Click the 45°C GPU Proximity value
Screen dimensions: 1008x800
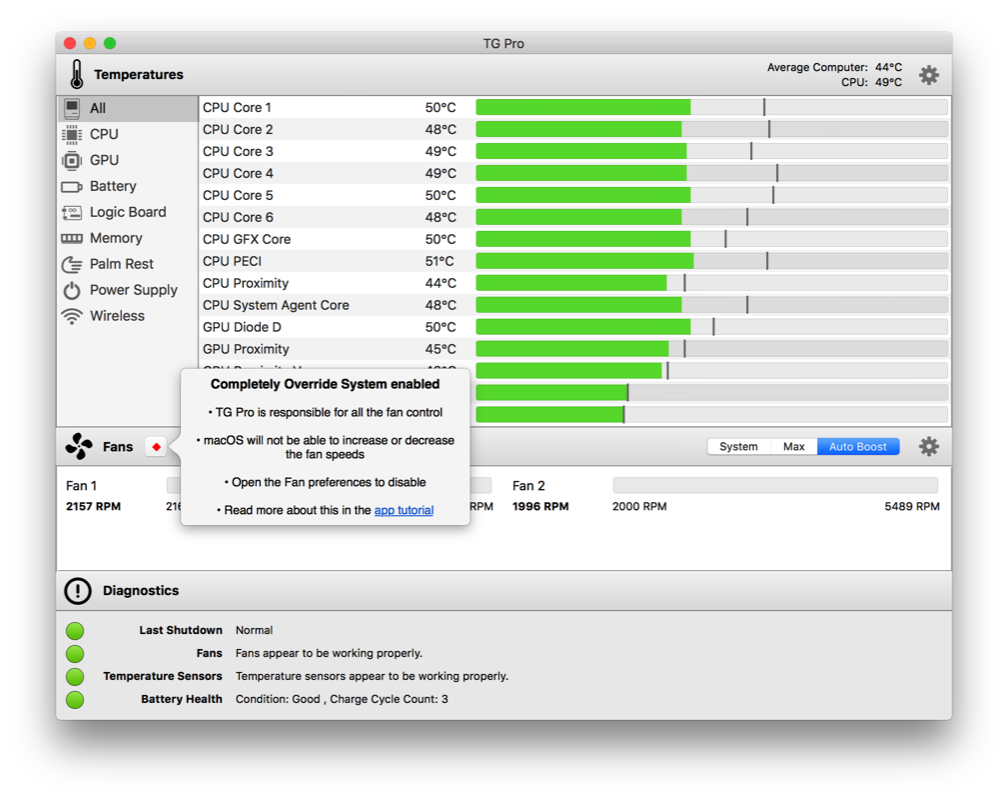pos(440,349)
